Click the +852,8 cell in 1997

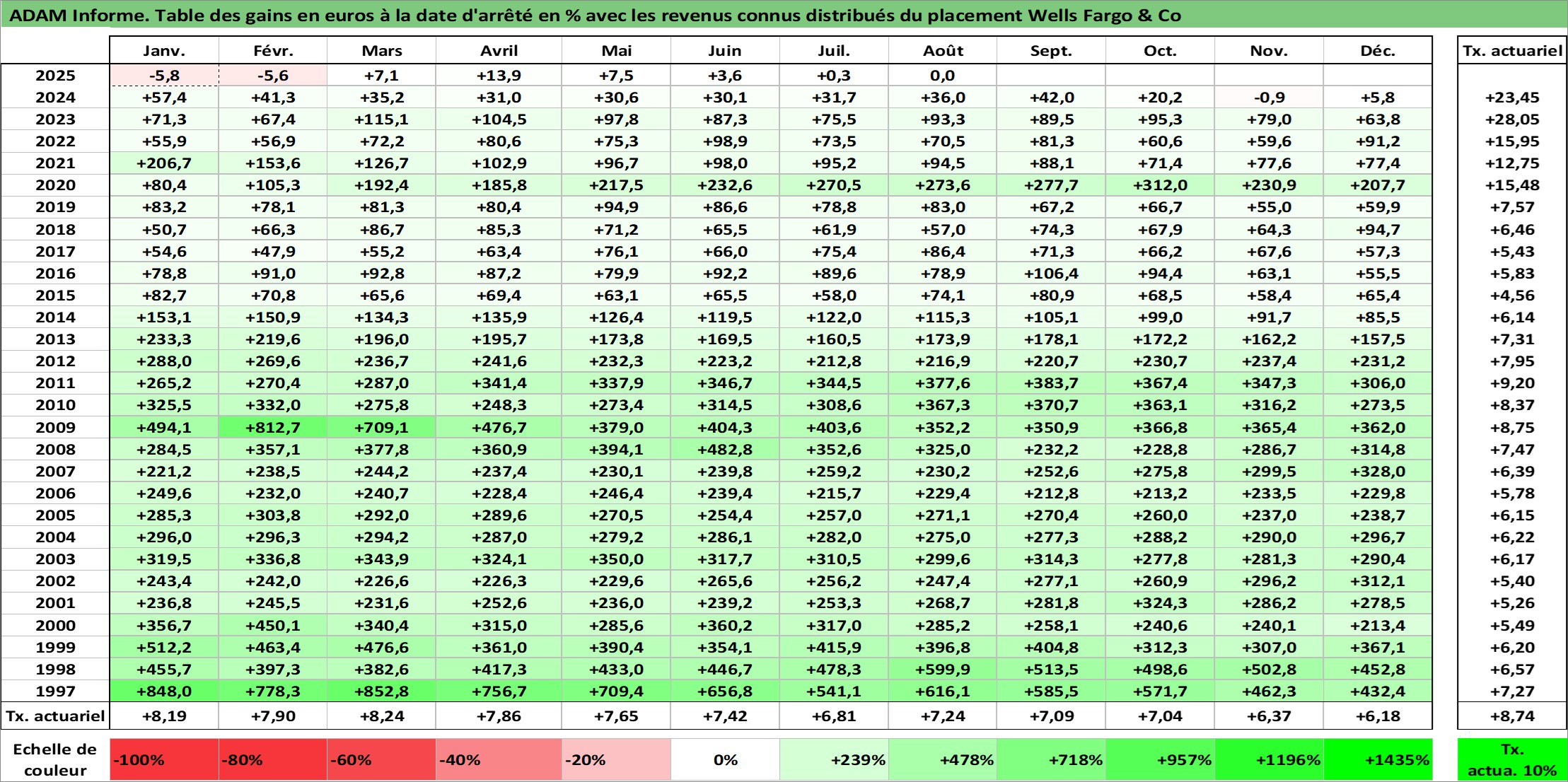(x=382, y=691)
